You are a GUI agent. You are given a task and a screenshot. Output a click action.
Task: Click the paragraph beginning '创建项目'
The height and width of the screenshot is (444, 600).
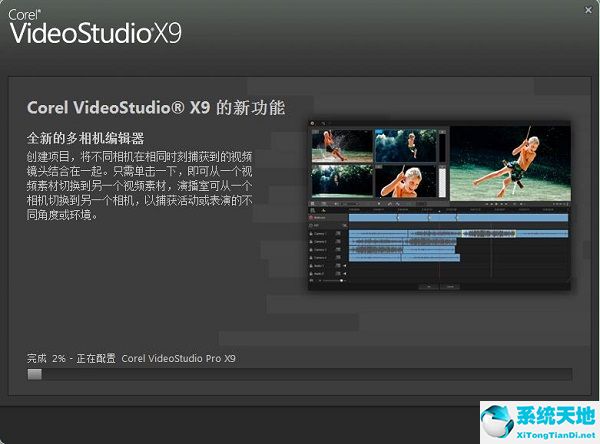click(x=139, y=186)
